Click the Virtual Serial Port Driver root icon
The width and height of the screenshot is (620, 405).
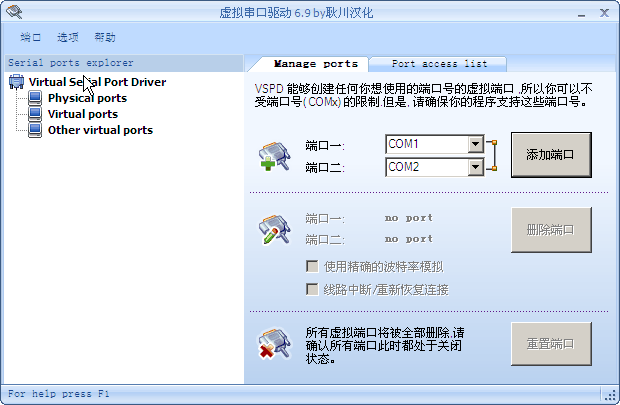[16, 81]
